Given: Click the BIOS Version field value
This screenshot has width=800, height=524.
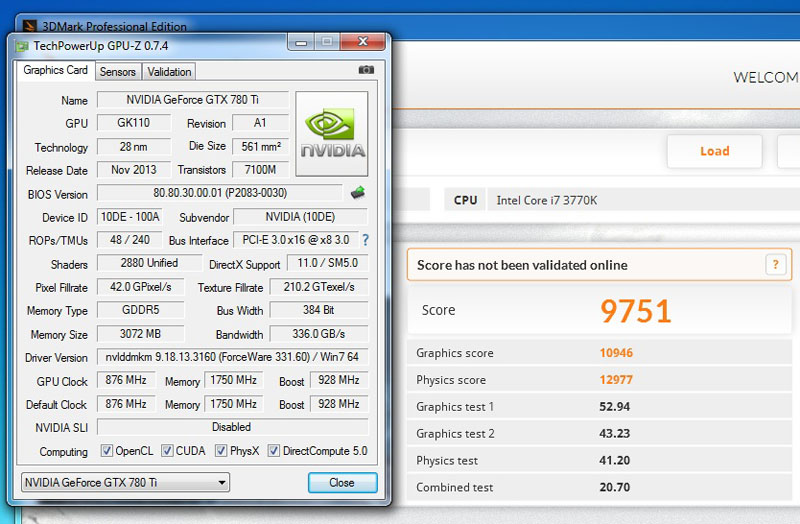Looking at the screenshot, I should (220, 193).
